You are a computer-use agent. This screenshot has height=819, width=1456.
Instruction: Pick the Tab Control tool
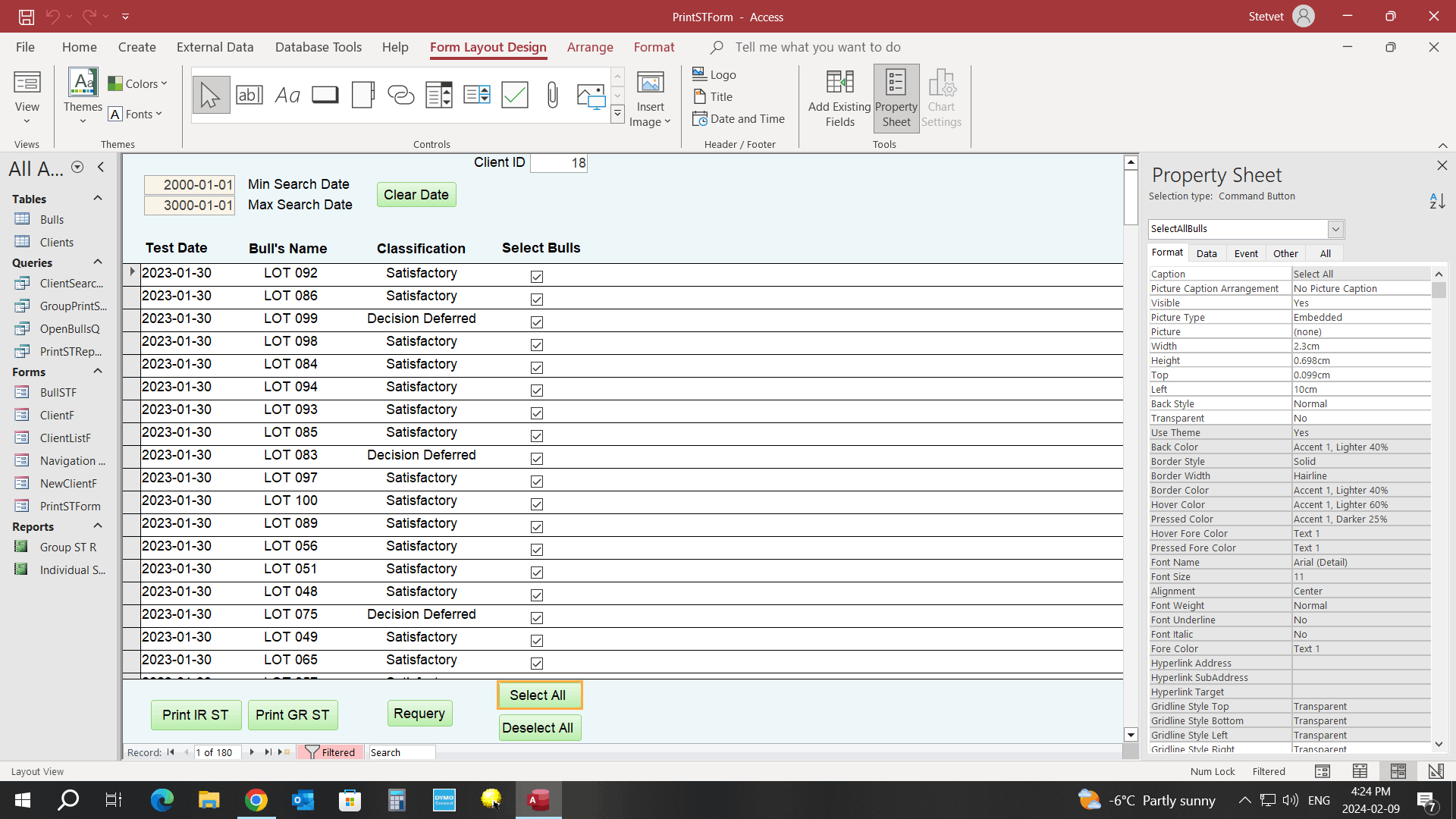(363, 96)
